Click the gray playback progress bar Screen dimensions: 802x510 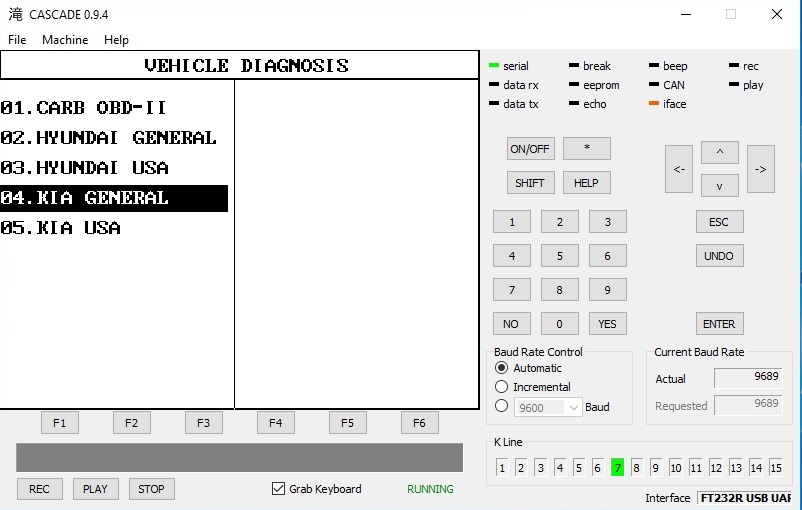pyautogui.click(x=239, y=458)
